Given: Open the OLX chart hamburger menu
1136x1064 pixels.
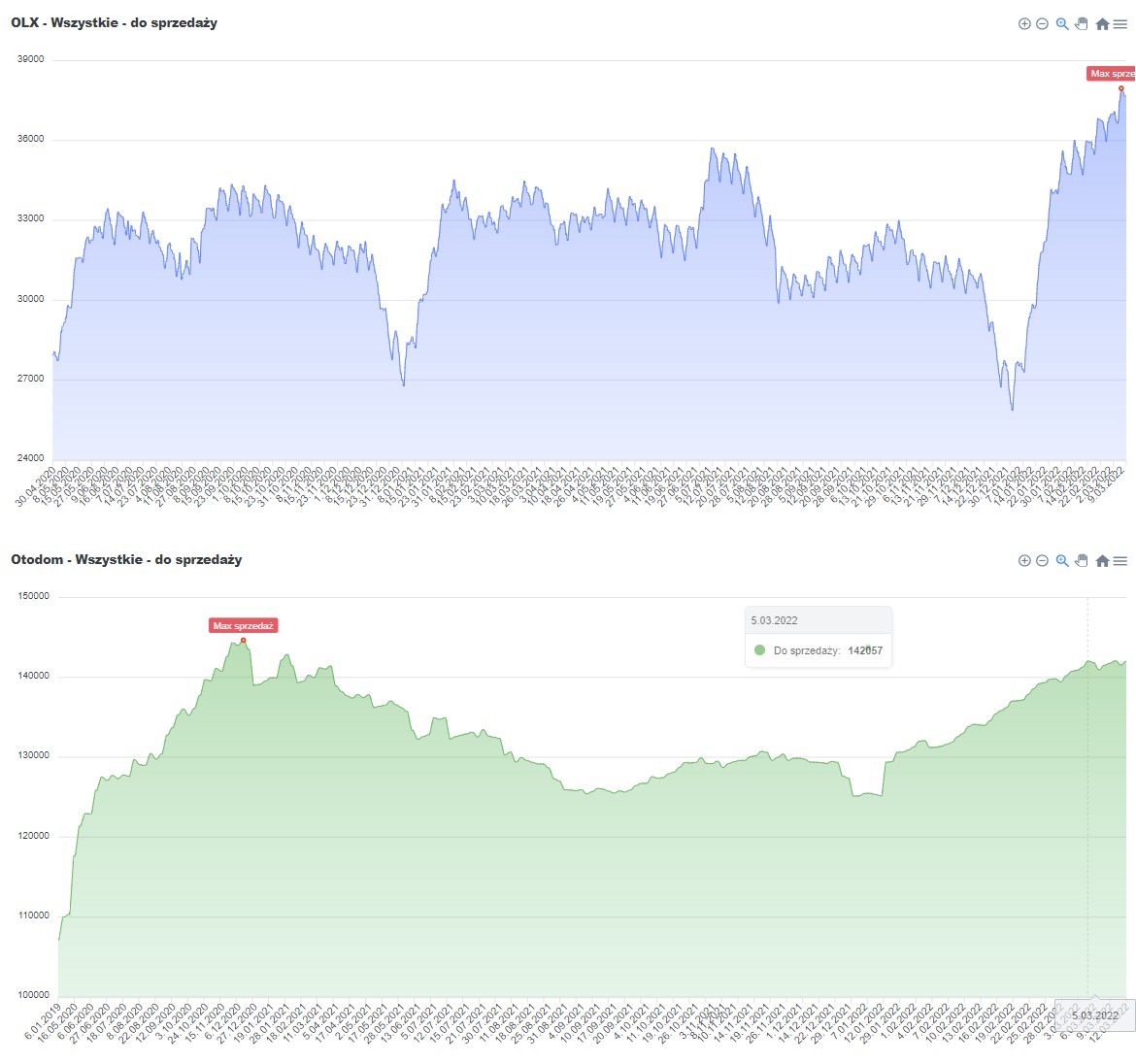Looking at the screenshot, I should tap(1120, 24).
